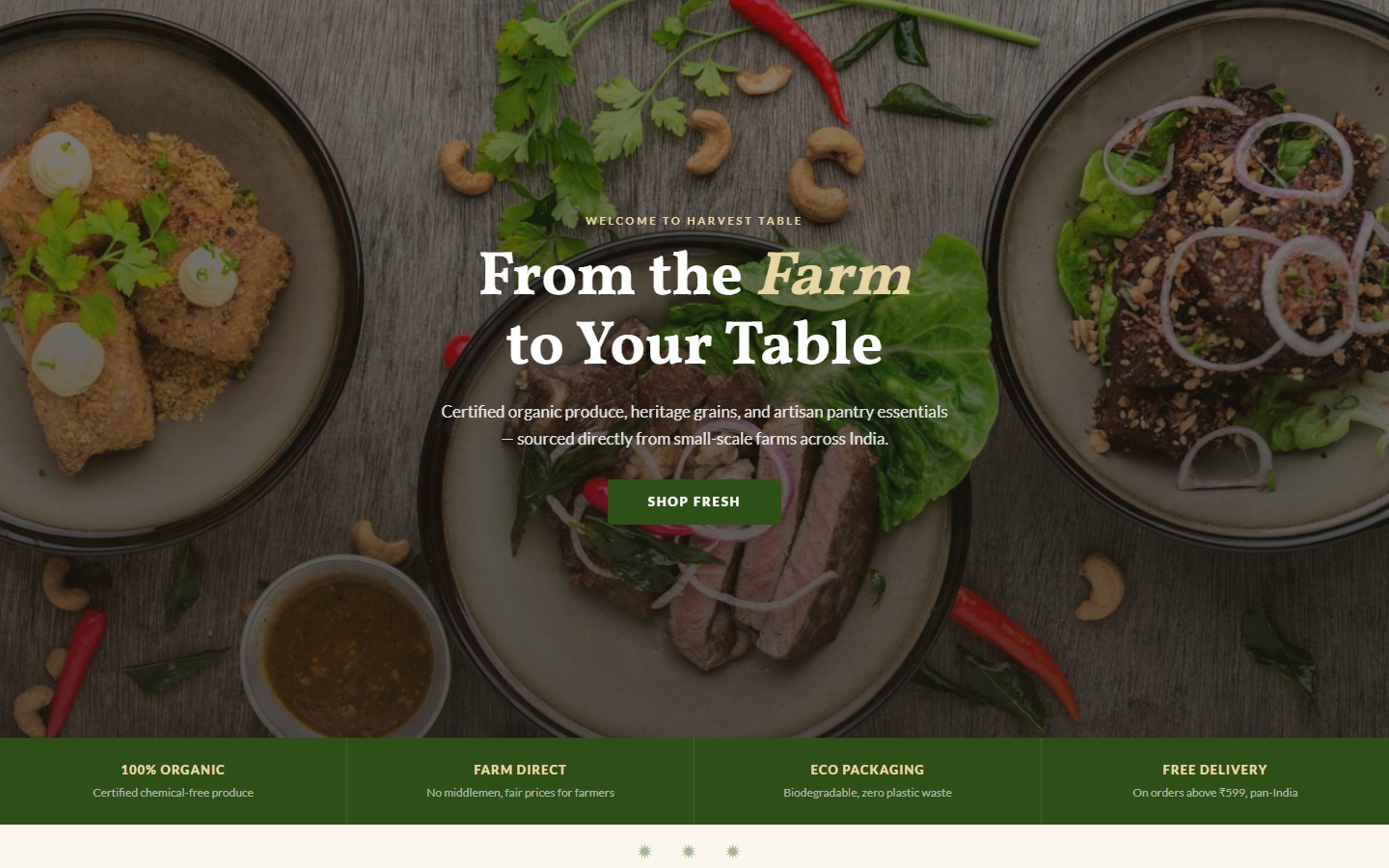Click the small sauce bowl in photo
The width and height of the screenshot is (1389, 868).
click(344, 648)
